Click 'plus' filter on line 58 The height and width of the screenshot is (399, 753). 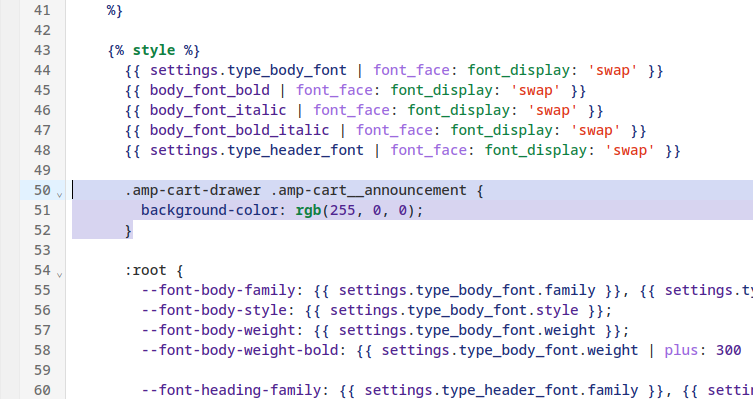681,351
